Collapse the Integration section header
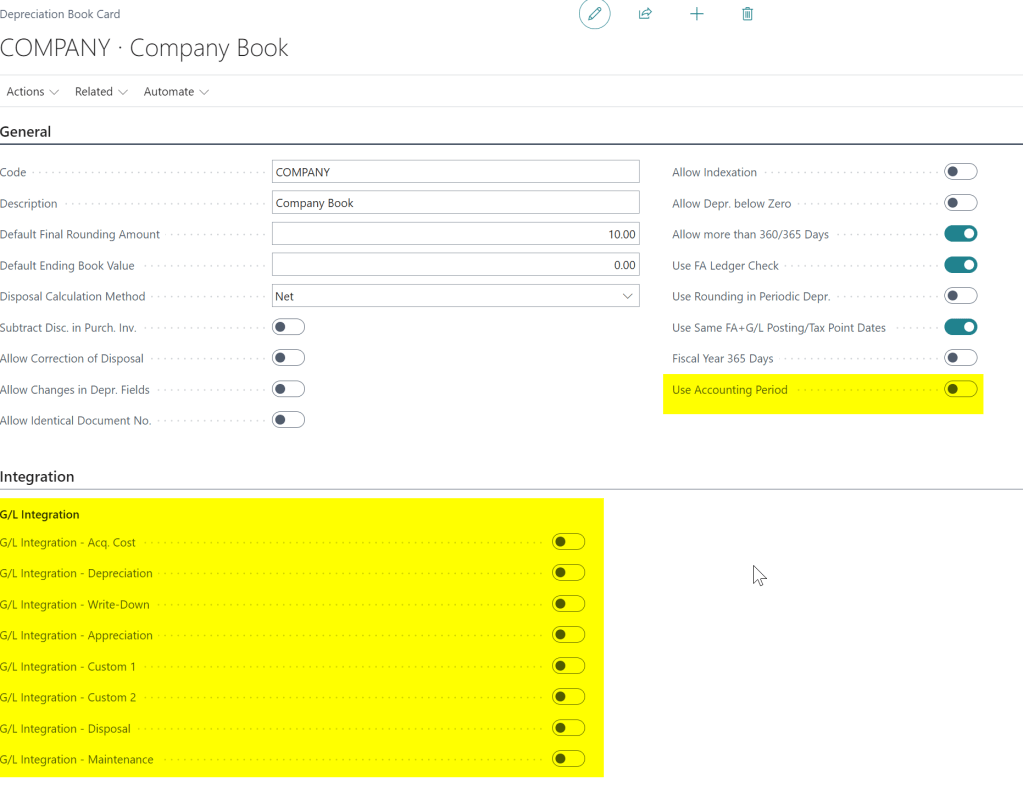The width and height of the screenshot is (1023, 786). coord(37,477)
